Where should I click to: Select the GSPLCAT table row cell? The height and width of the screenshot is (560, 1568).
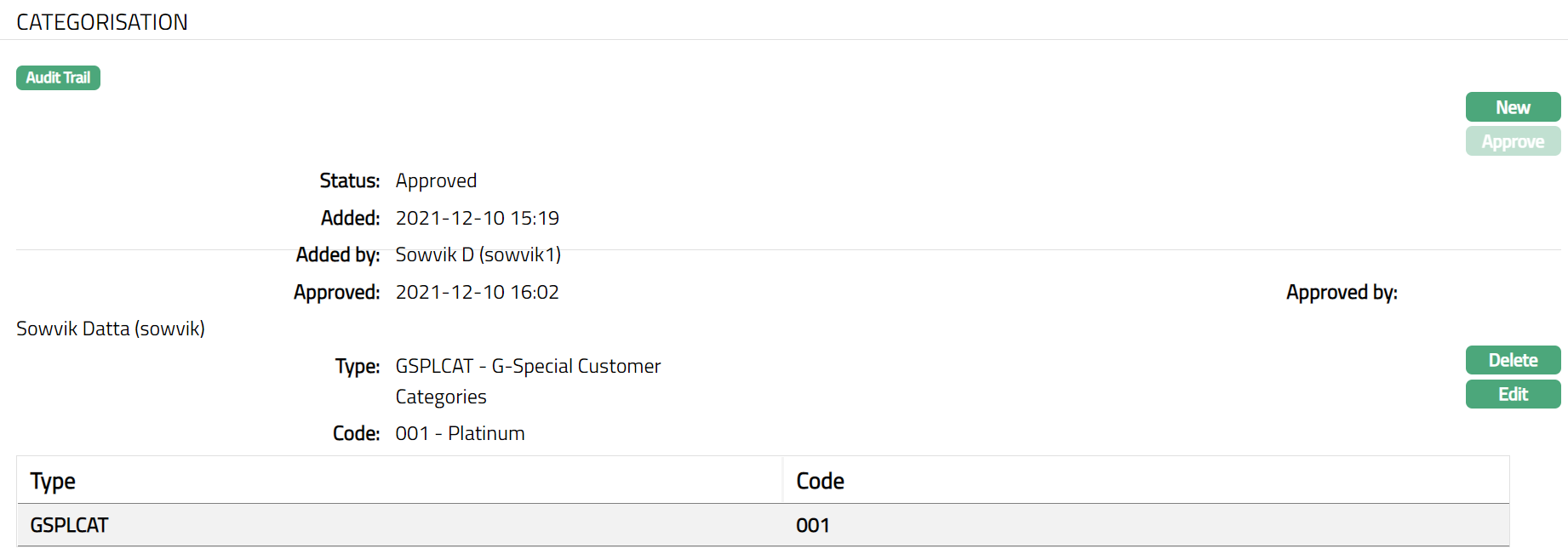click(x=69, y=525)
